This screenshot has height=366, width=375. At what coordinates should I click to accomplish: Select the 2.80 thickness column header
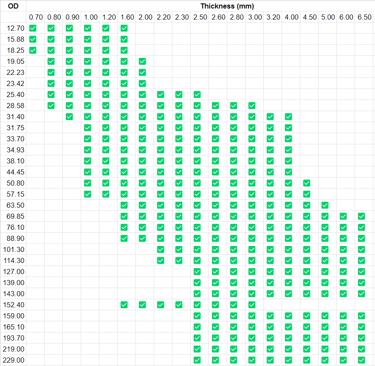point(236,17)
